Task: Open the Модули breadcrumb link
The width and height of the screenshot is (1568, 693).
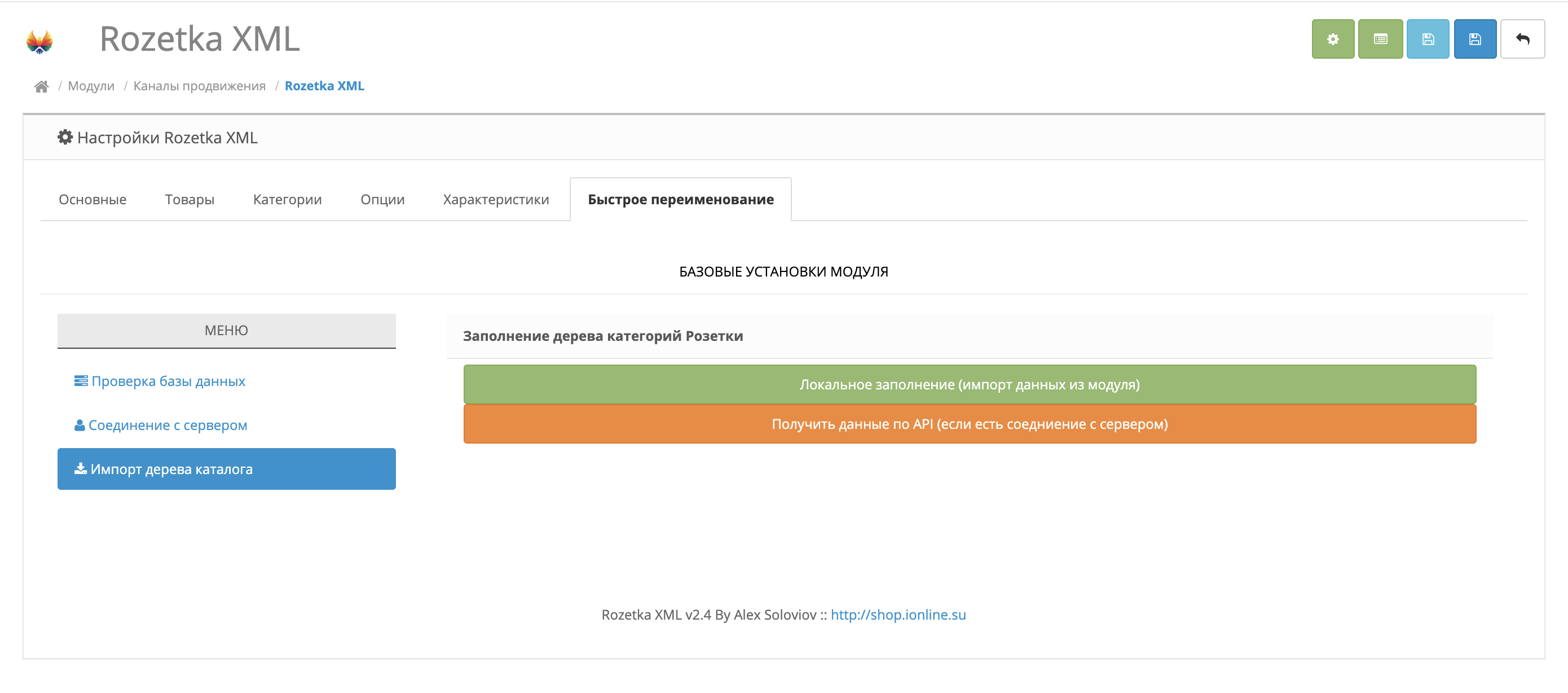Action: (x=91, y=86)
